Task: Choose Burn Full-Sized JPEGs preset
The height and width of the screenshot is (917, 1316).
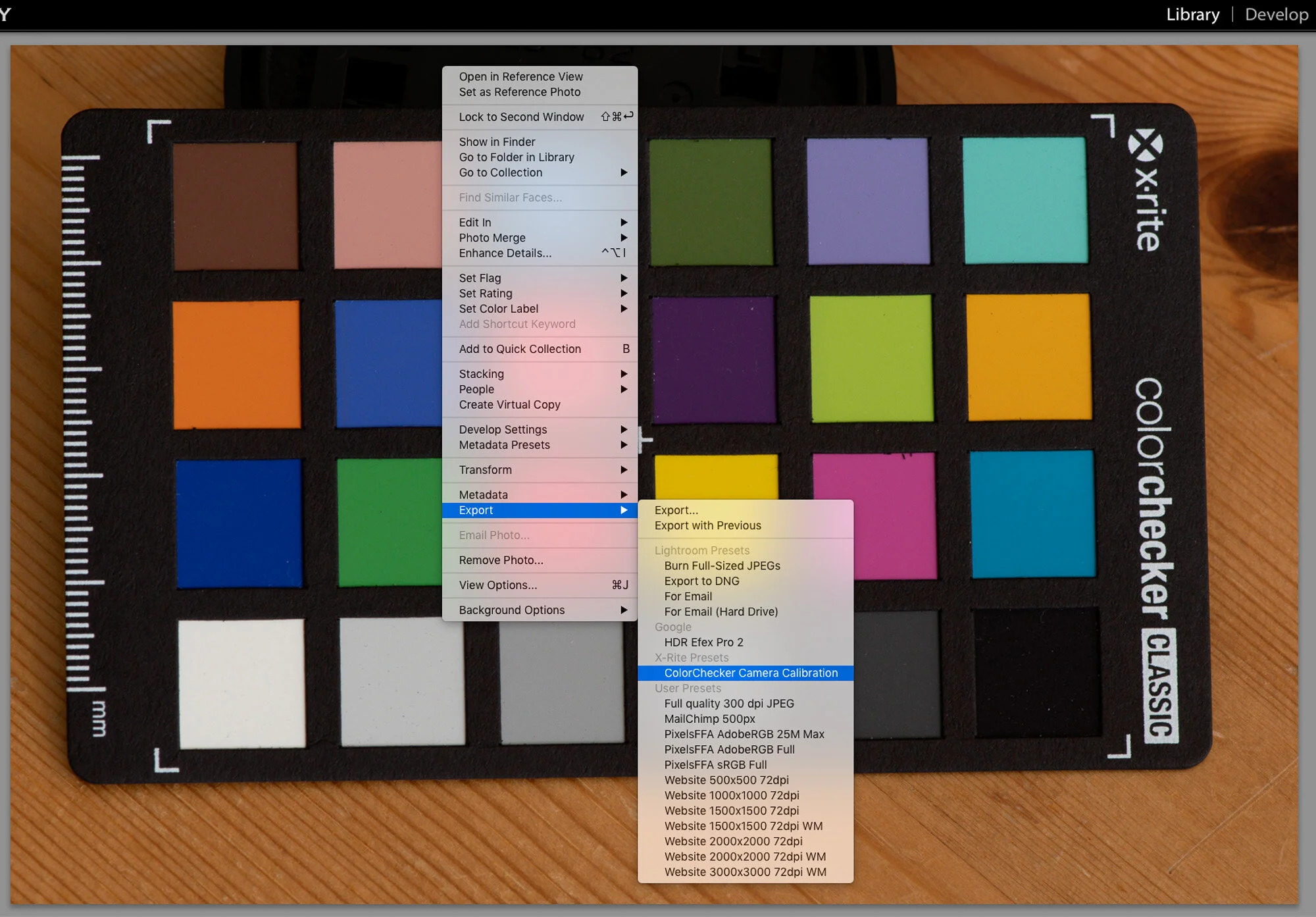Action: [746, 565]
